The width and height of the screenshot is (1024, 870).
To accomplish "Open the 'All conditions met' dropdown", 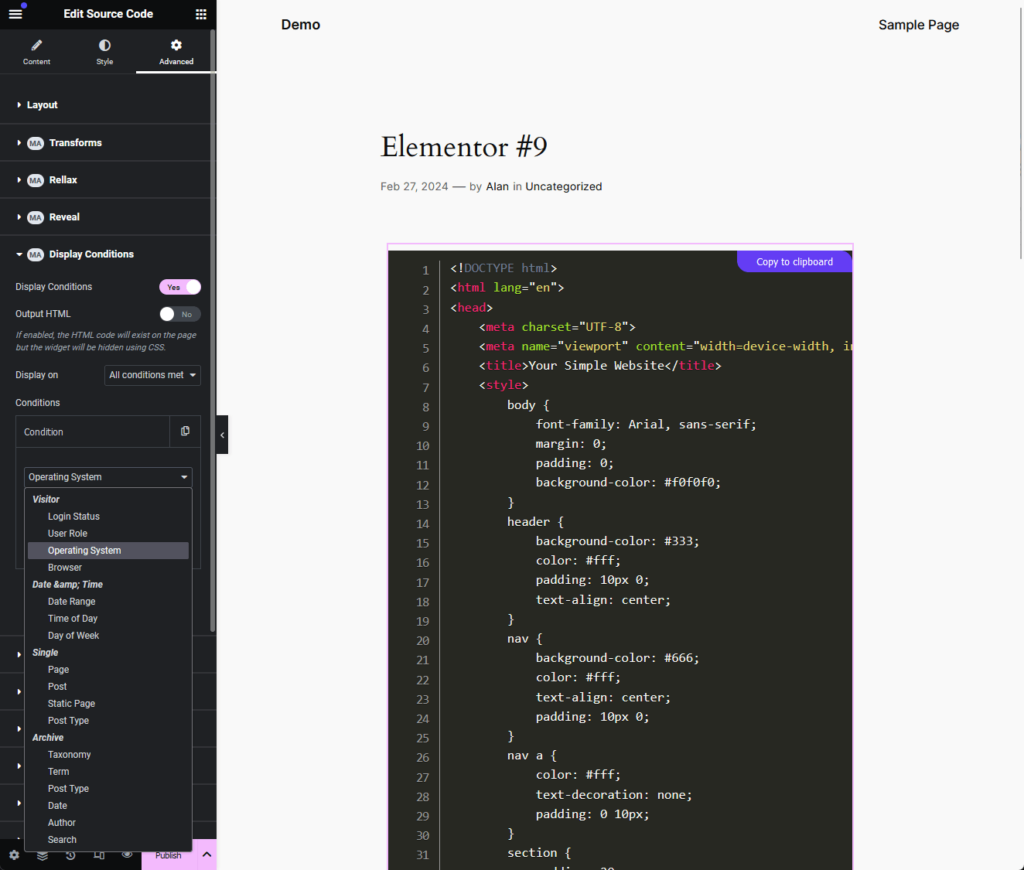I will tap(152, 375).
